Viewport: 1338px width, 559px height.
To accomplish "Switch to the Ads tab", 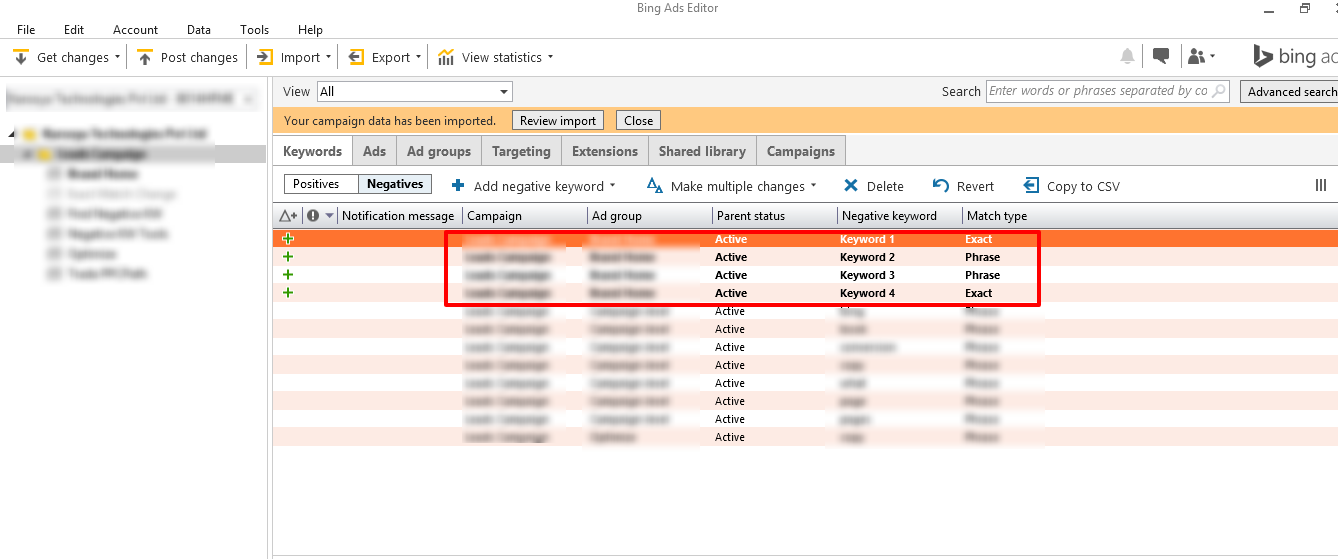I will click(x=375, y=151).
